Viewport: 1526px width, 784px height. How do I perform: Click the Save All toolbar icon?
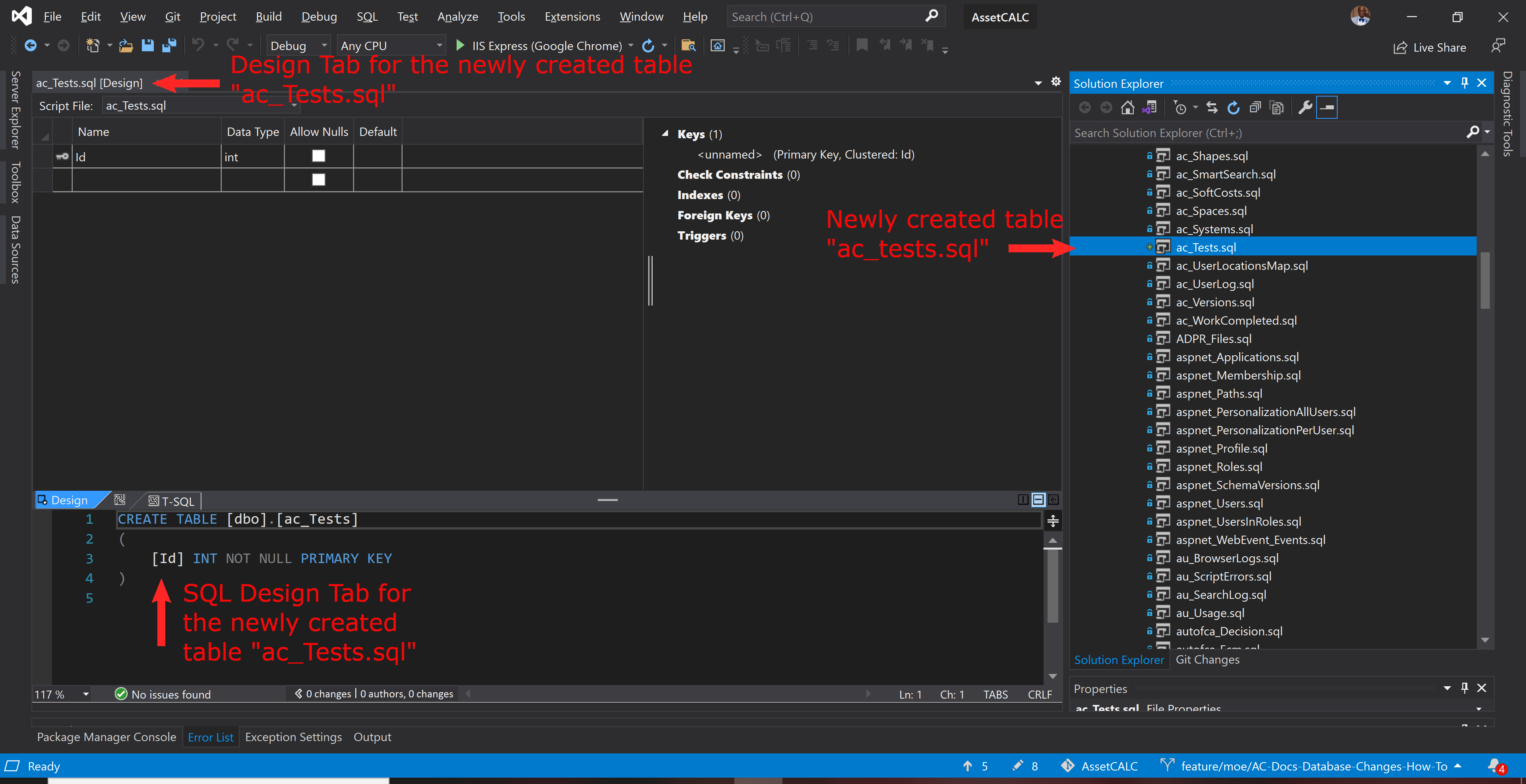[169, 46]
